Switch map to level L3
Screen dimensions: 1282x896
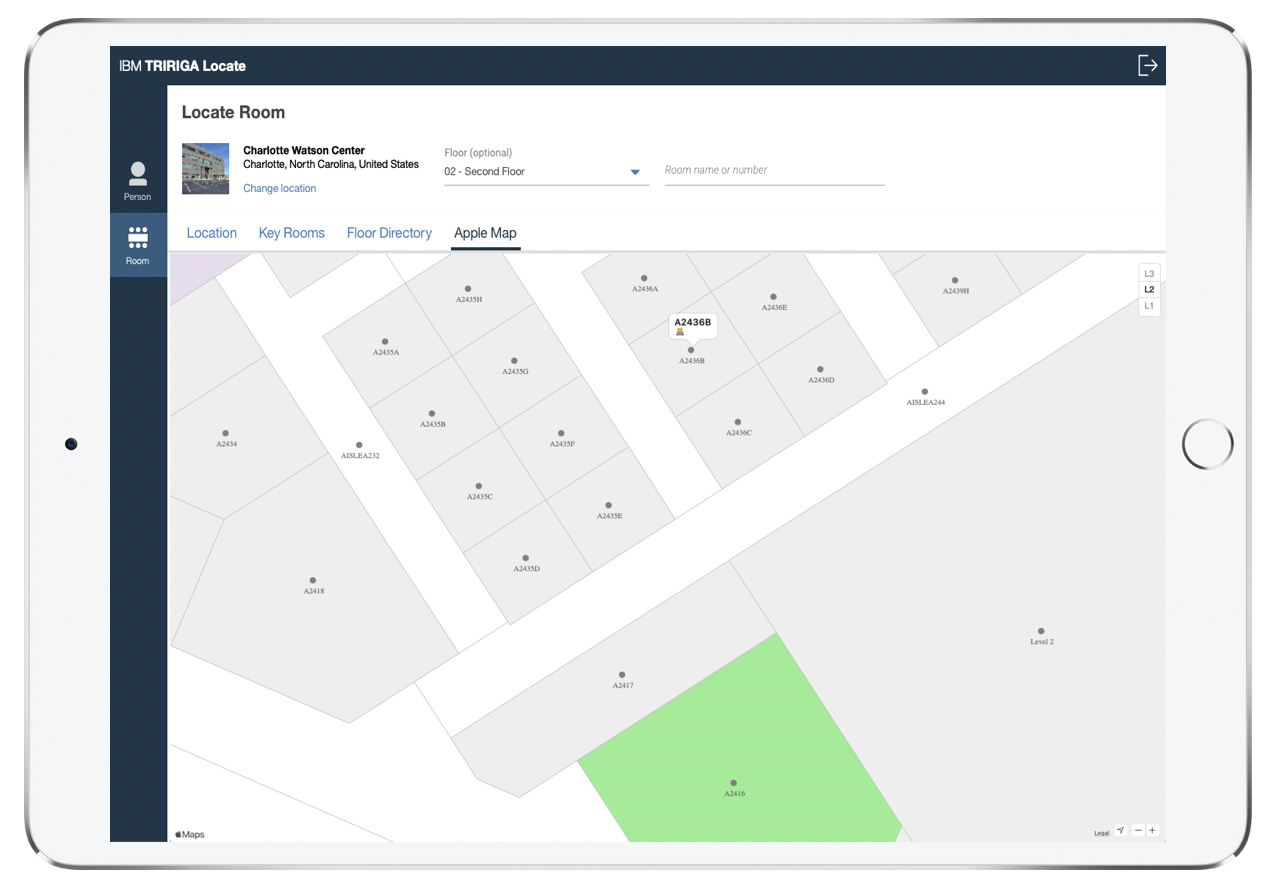click(x=1149, y=273)
